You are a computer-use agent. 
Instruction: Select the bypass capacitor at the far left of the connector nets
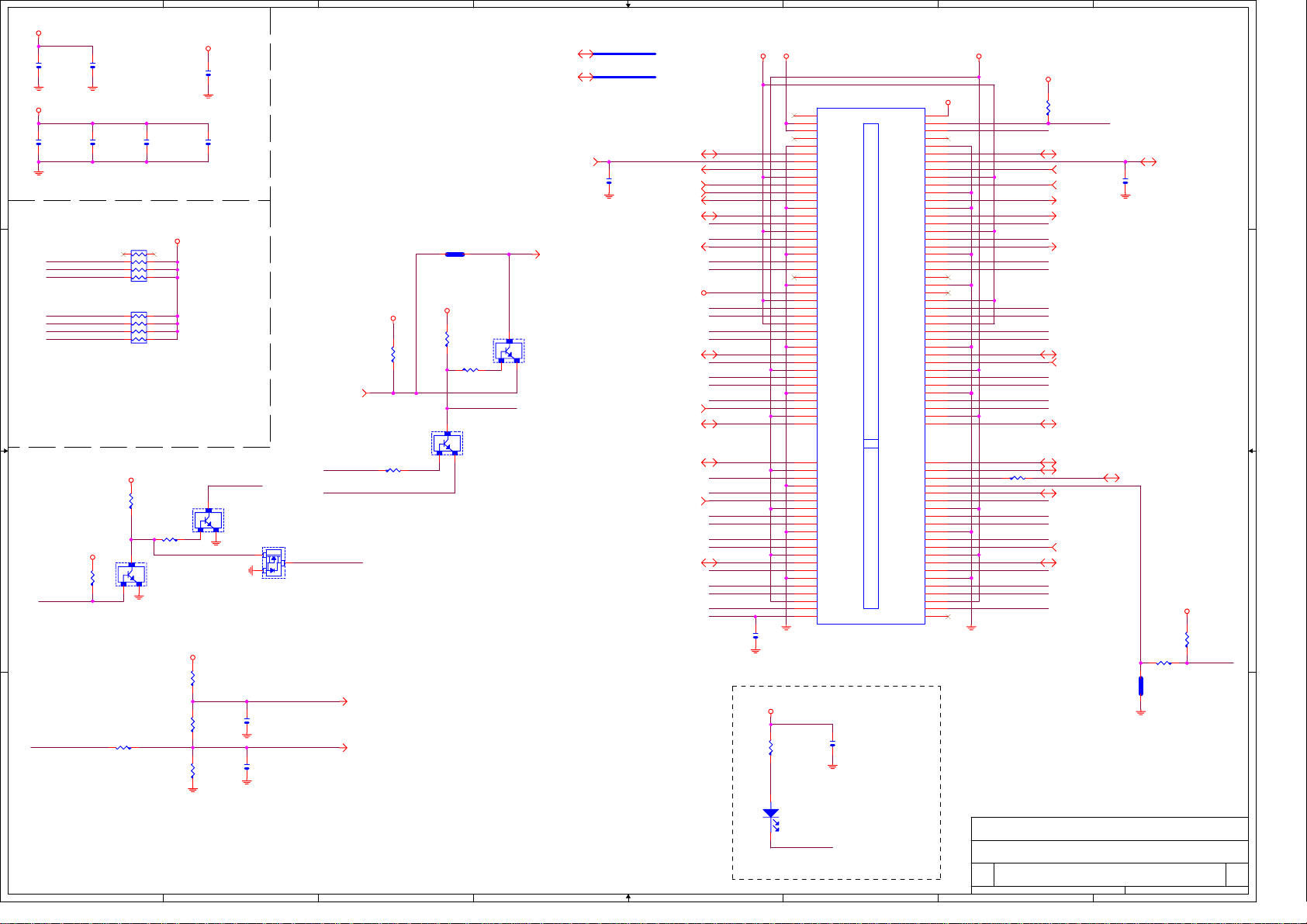(x=609, y=182)
